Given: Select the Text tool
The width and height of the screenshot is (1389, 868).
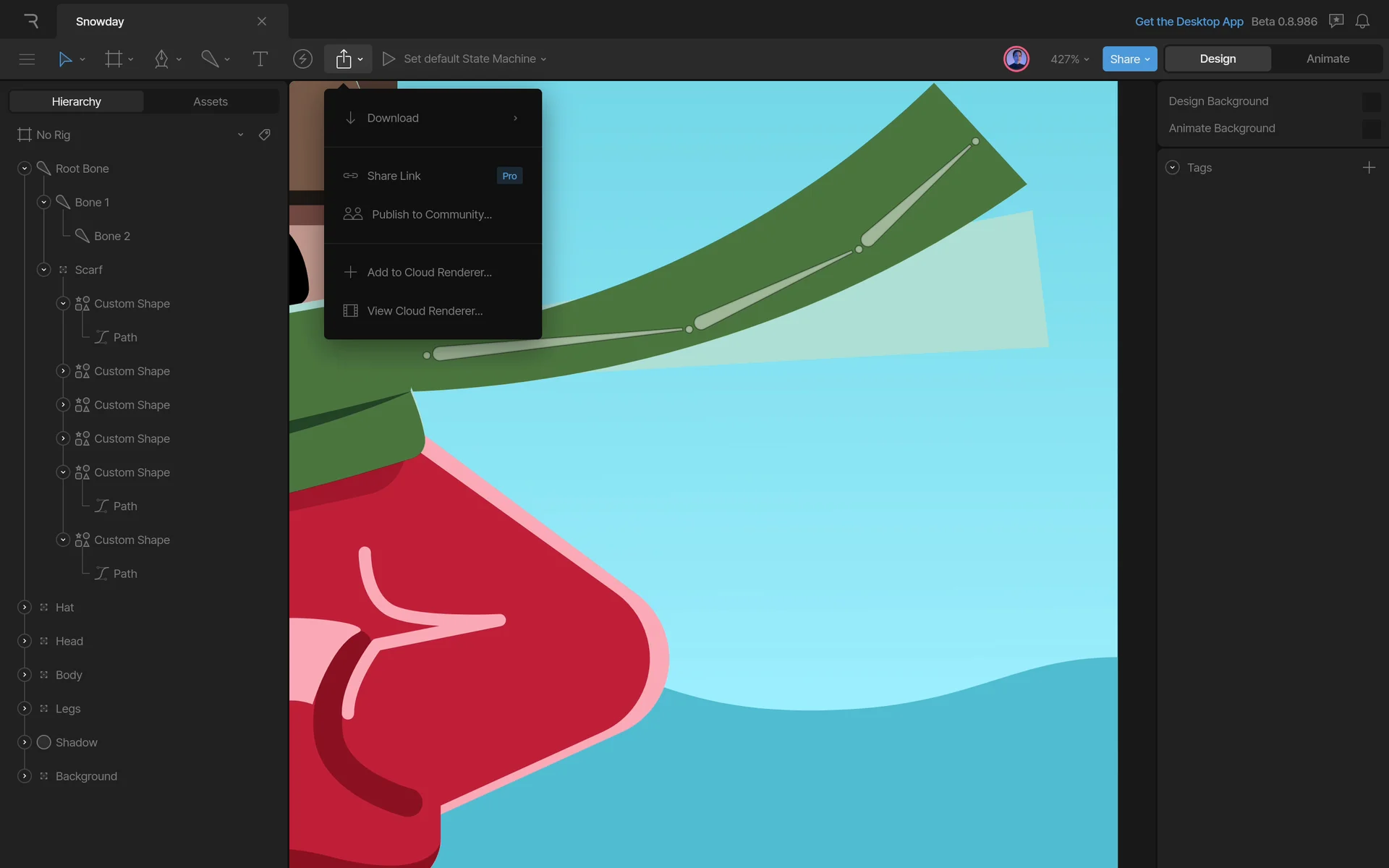Looking at the screenshot, I should (x=260, y=59).
